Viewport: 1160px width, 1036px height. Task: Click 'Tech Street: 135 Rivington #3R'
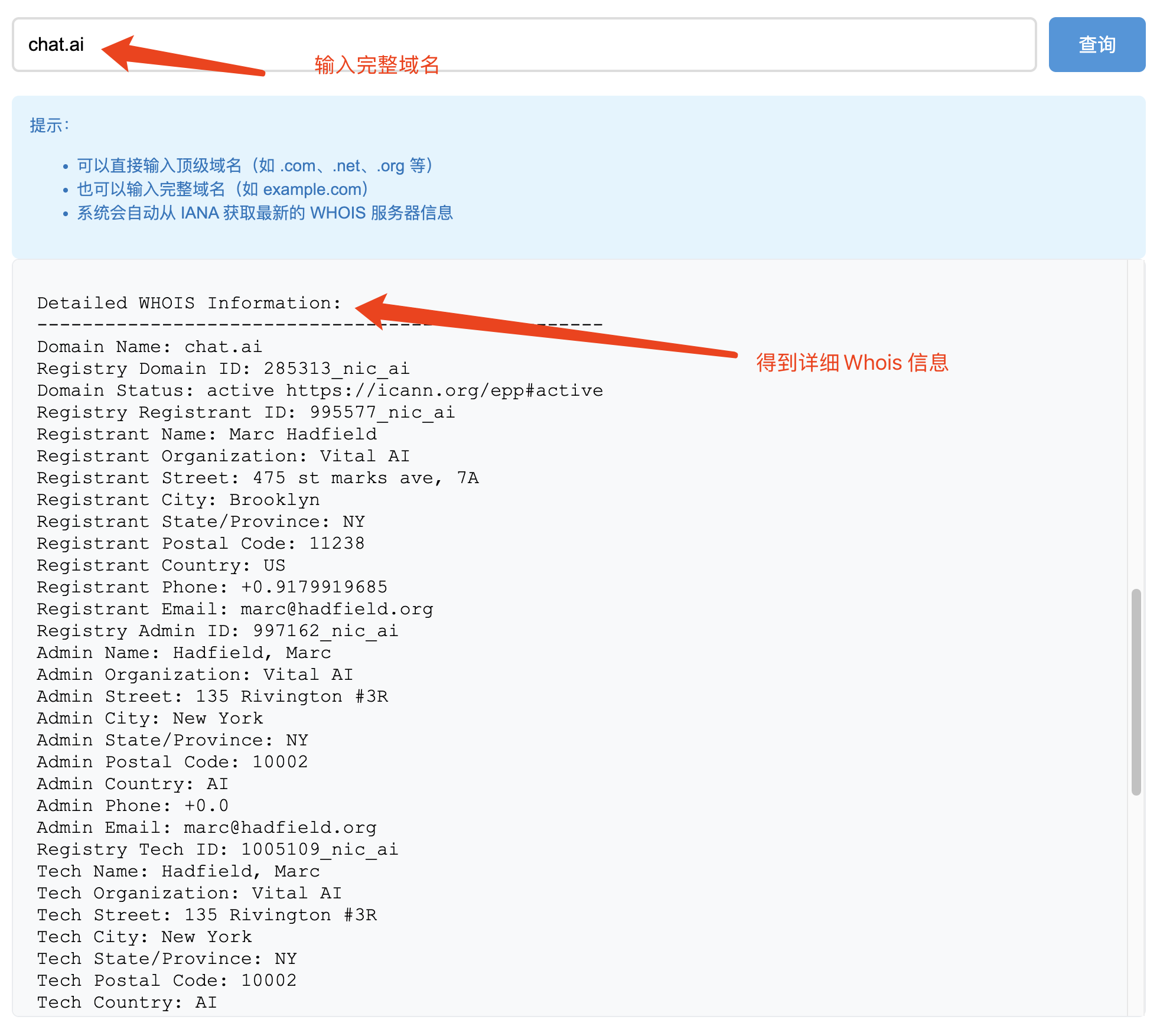[207, 915]
